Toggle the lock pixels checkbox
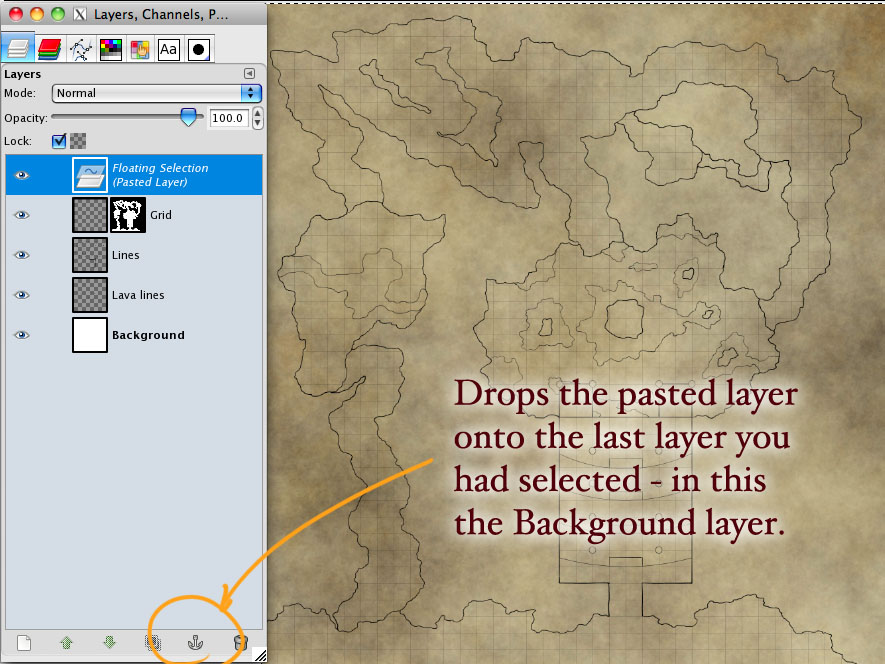 [x=59, y=141]
